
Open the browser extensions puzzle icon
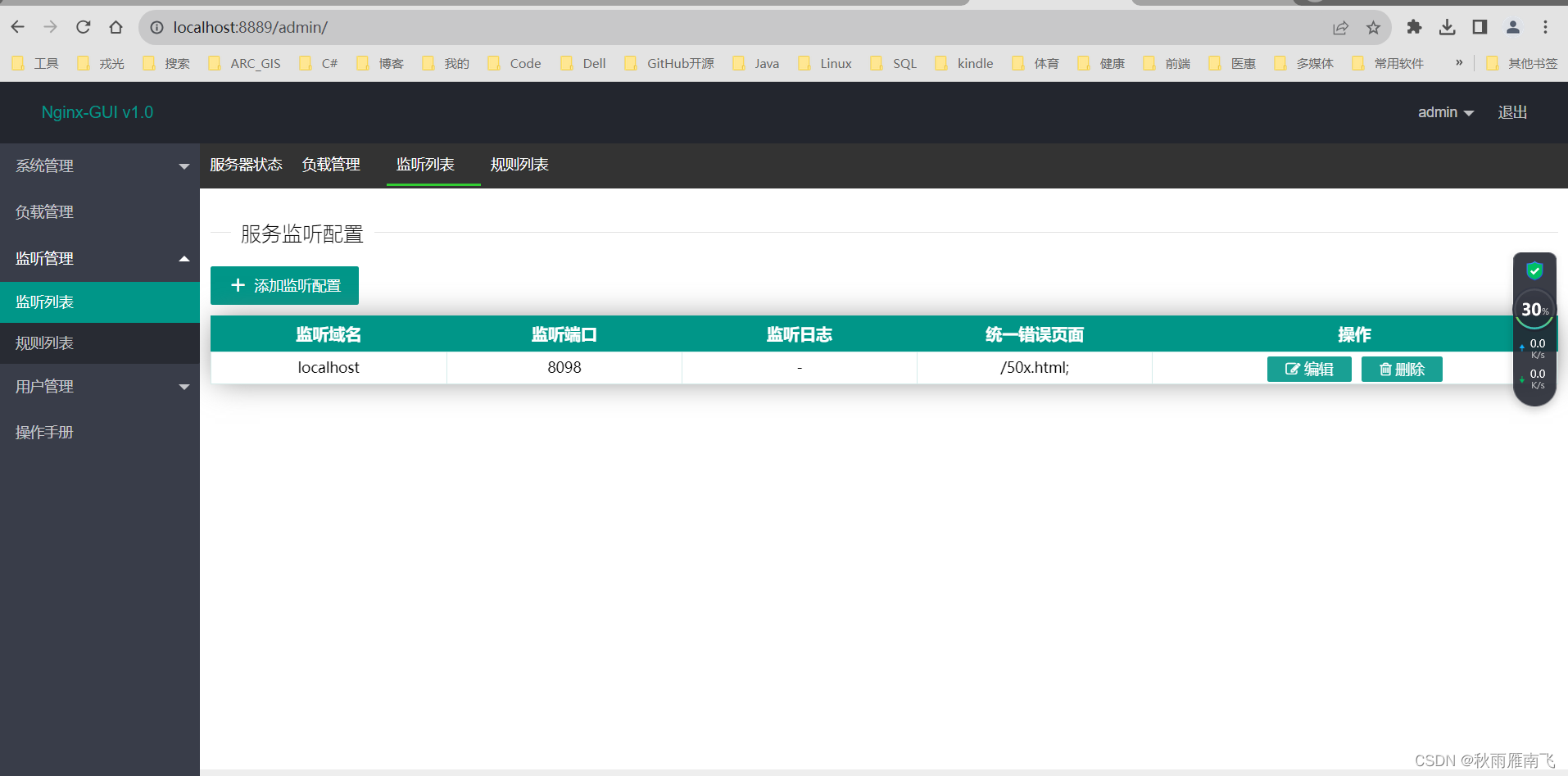point(1415,27)
